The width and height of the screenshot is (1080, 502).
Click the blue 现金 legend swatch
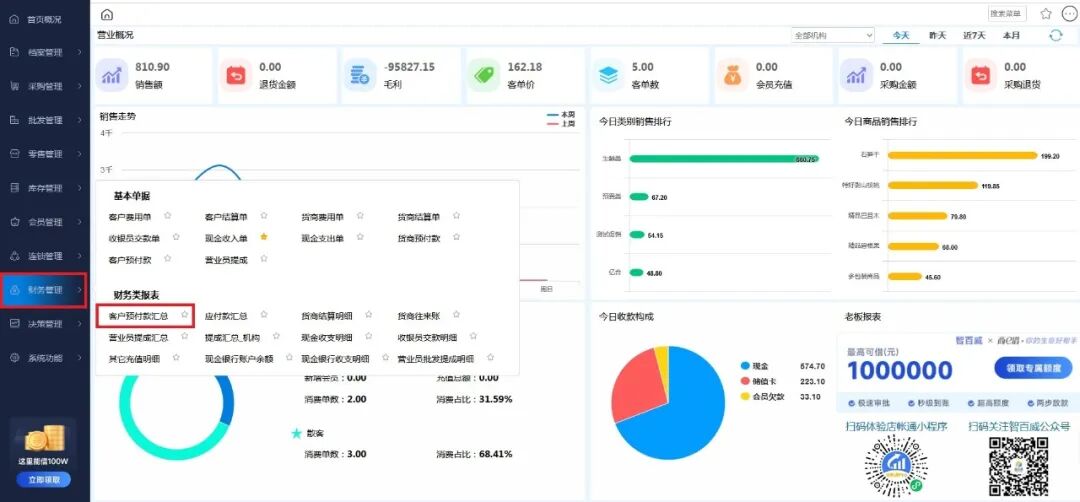pyautogui.click(x=745, y=366)
